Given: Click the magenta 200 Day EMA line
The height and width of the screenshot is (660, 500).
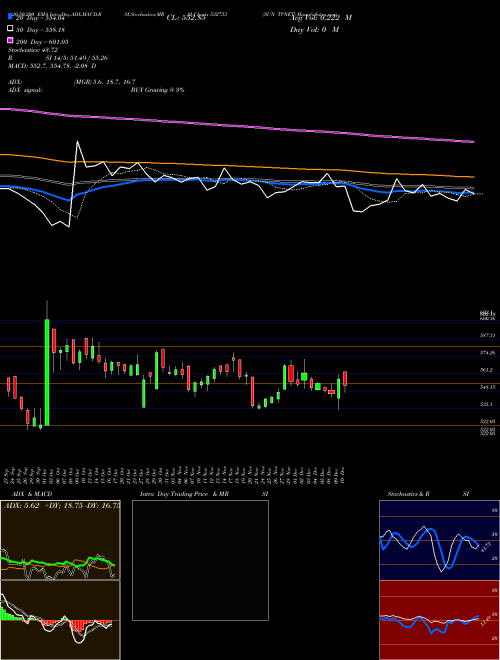Looking at the screenshot, I should 237,125.
